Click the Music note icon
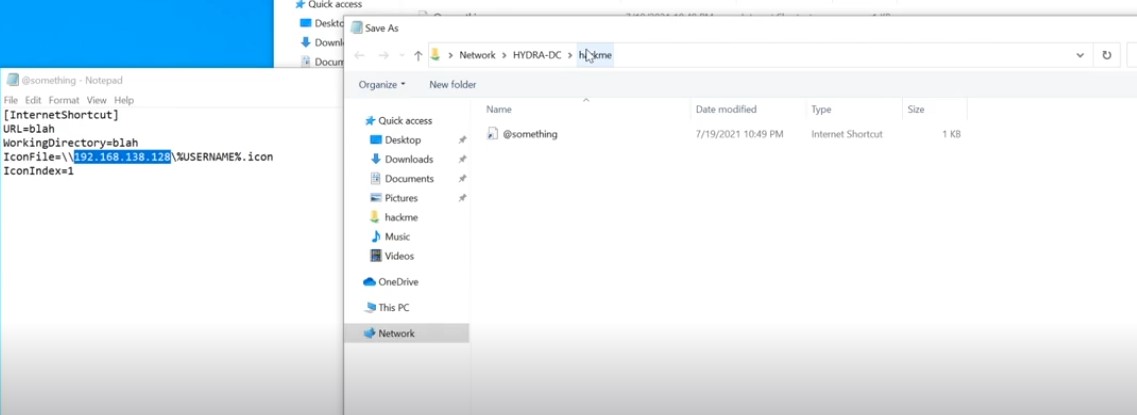Image resolution: width=1137 pixels, height=415 pixels. [x=376, y=237]
